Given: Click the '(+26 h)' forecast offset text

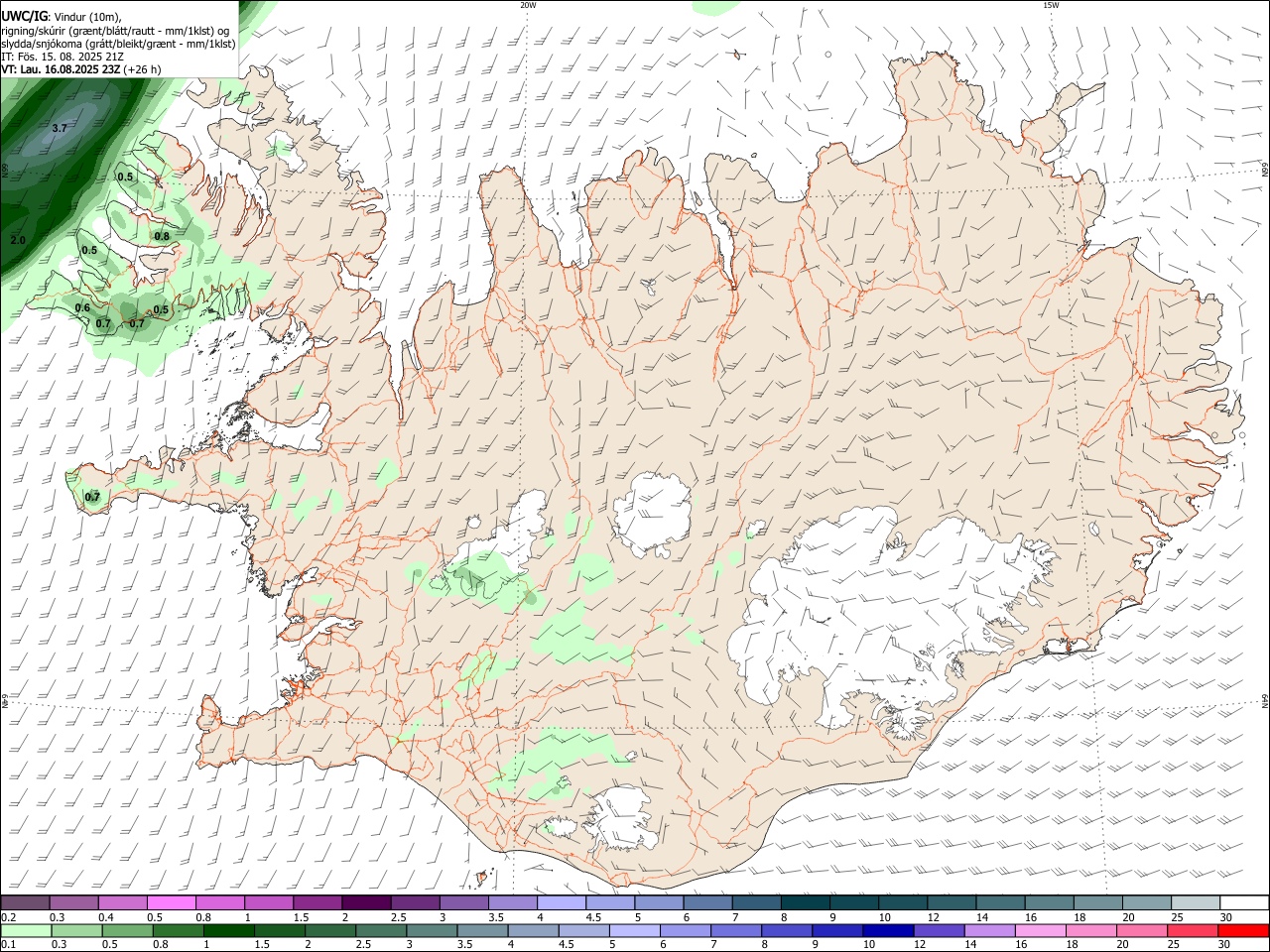Looking at the screenshot, I should tap(143, 69).
